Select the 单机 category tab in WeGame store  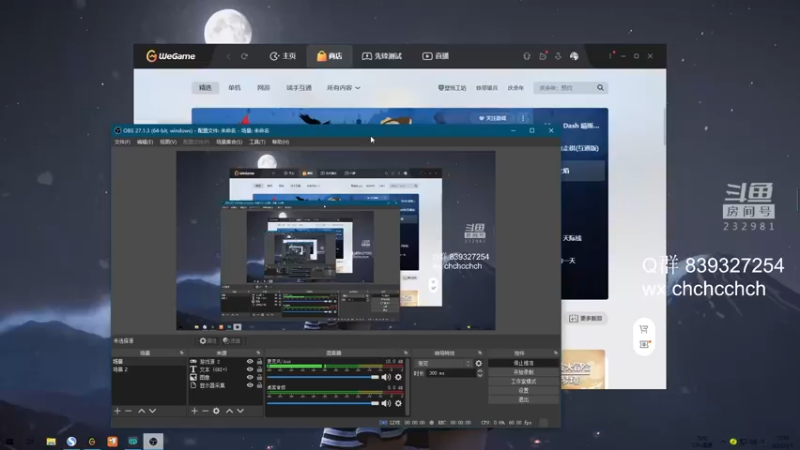point(234,88)
